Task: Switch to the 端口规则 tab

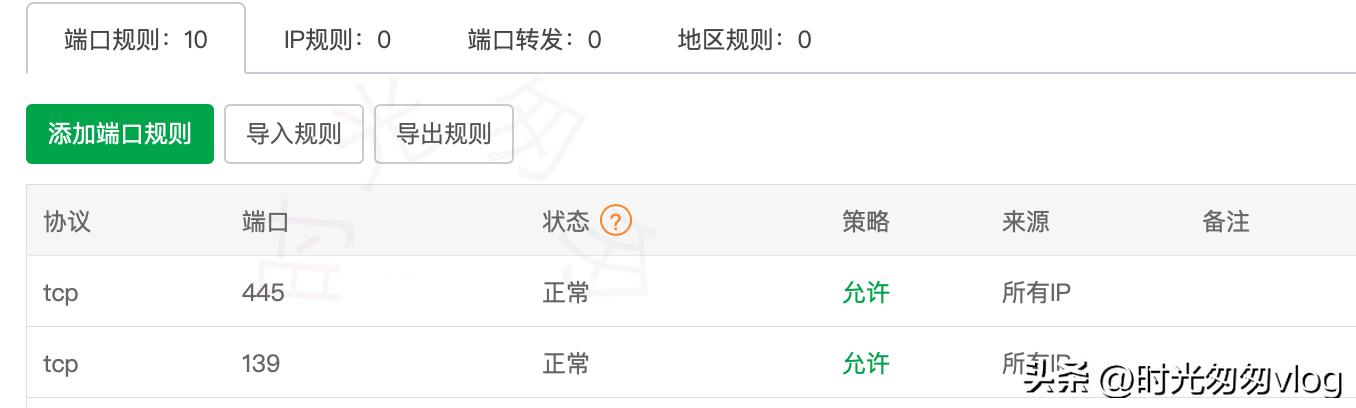Action: click(x=136, y=40)
